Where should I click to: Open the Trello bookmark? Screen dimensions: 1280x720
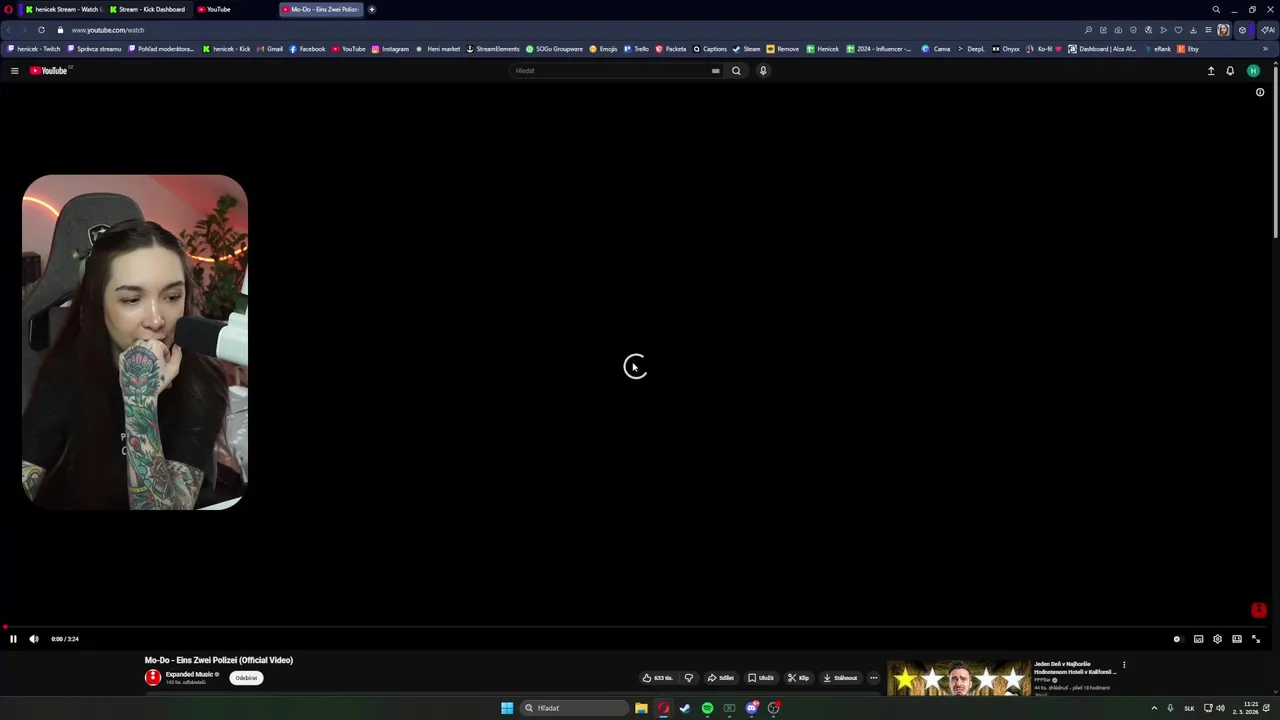(x=636, y=49)
